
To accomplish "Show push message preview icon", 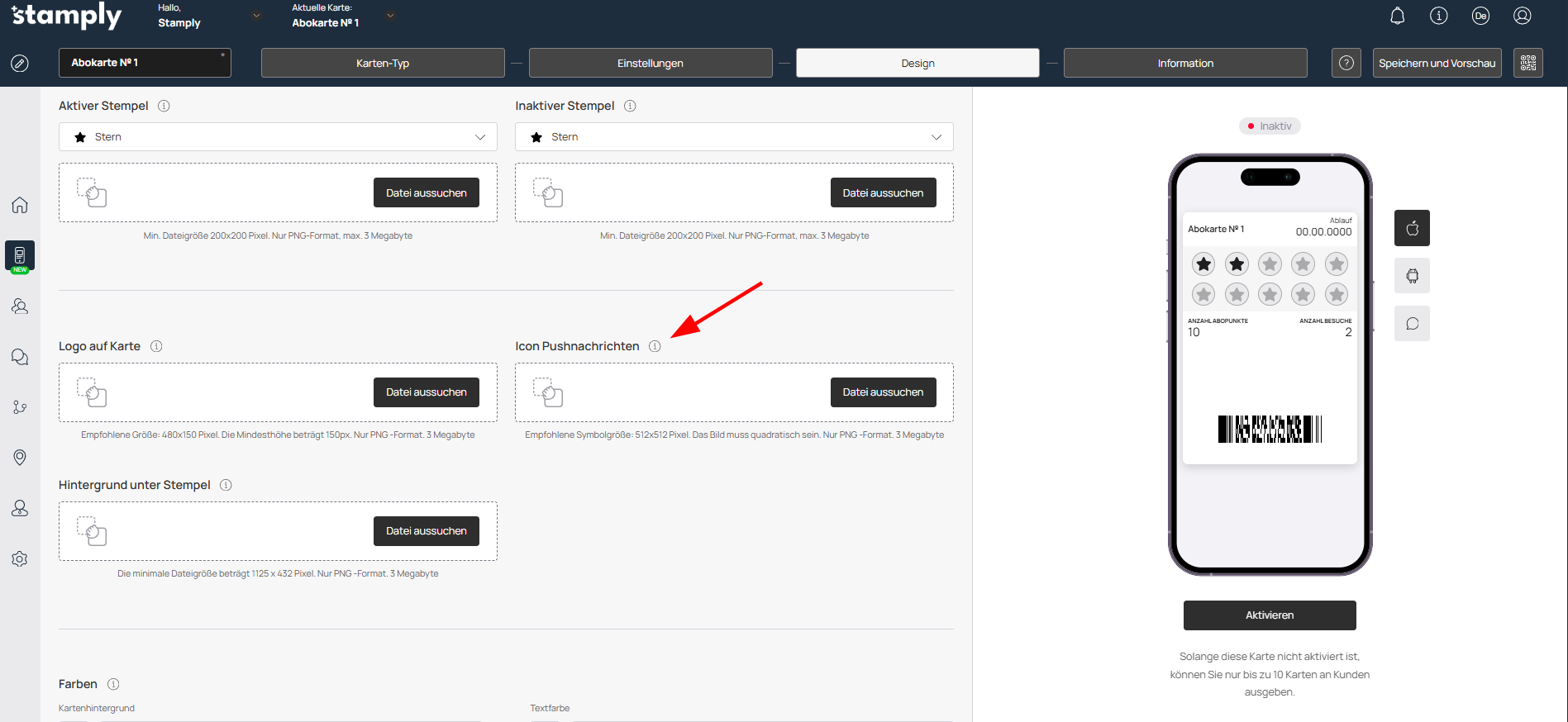I will pyautogui.click(x=1412, y=324).
